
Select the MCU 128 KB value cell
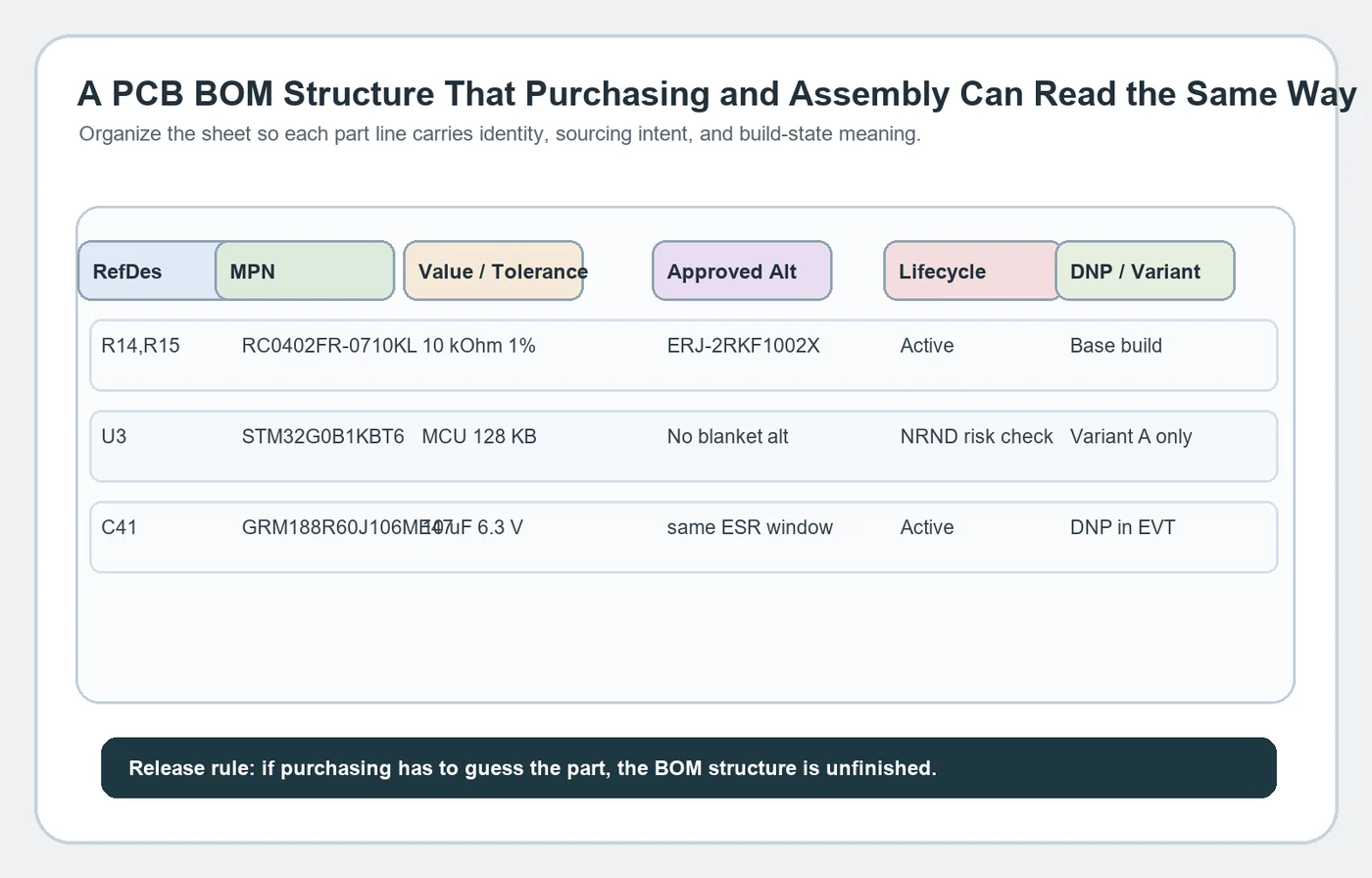479,437
